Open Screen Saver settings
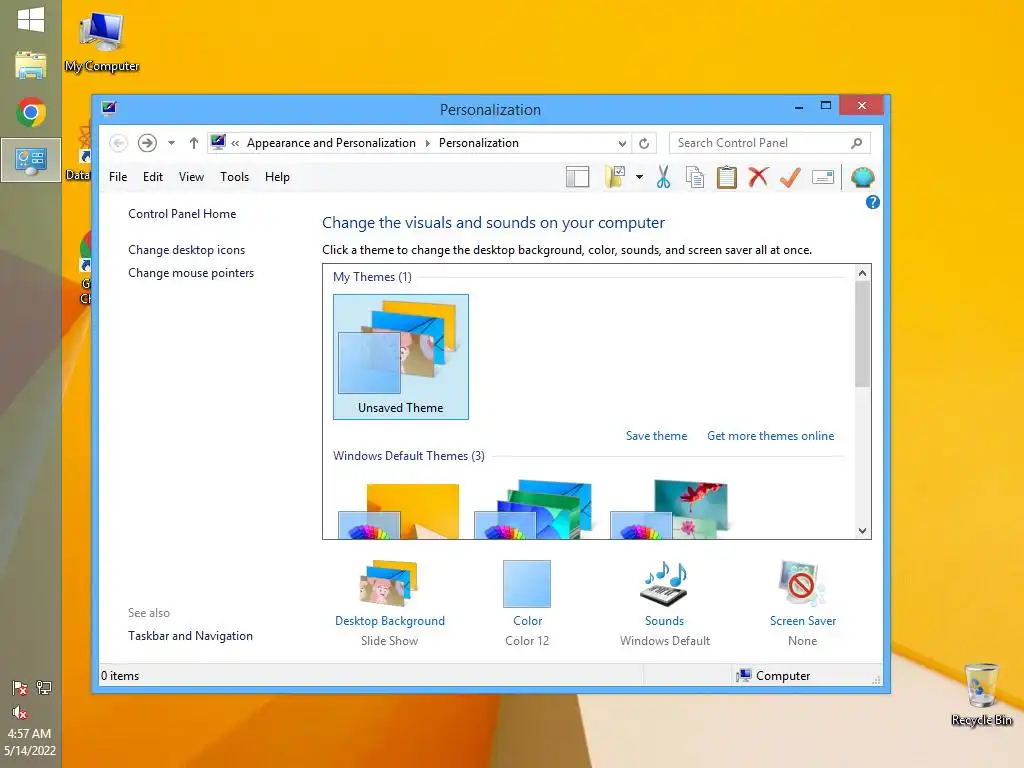1024x768 pixels. (x=803, y=603)
